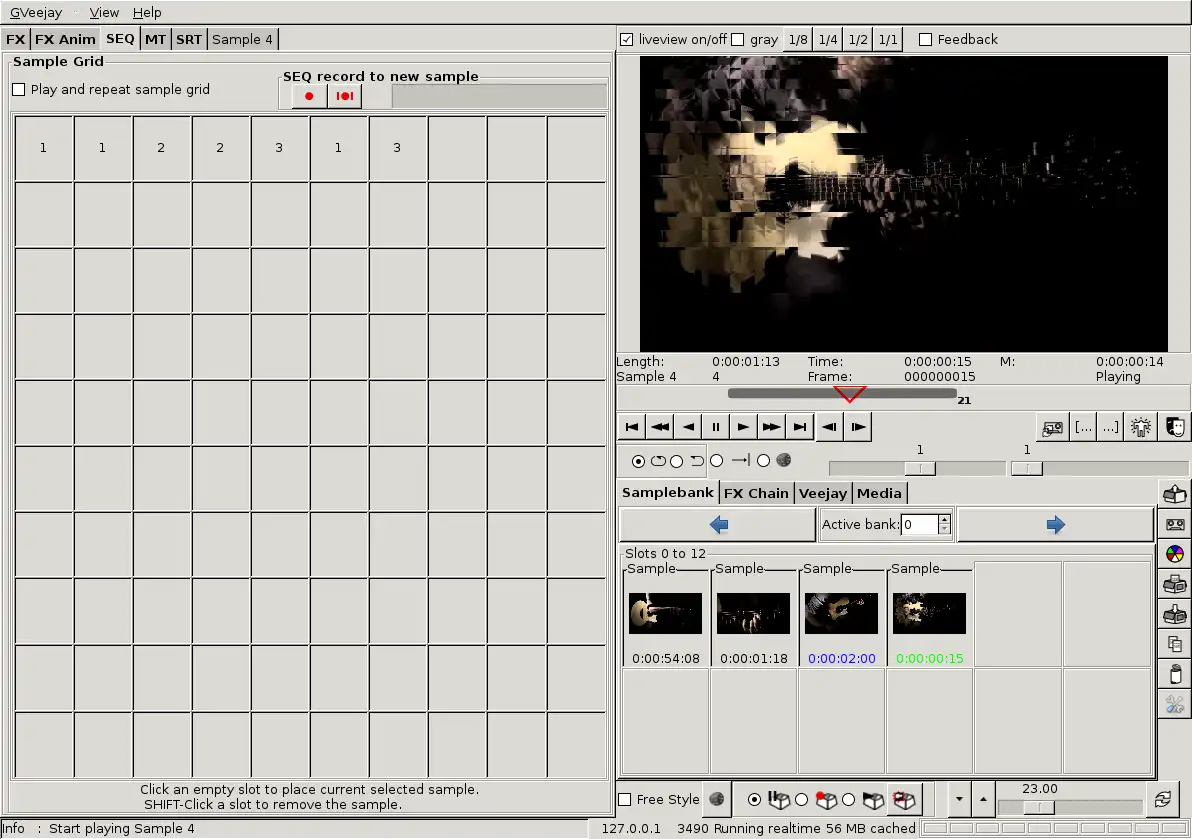Toggle liveview on/off checkbox

626,40
